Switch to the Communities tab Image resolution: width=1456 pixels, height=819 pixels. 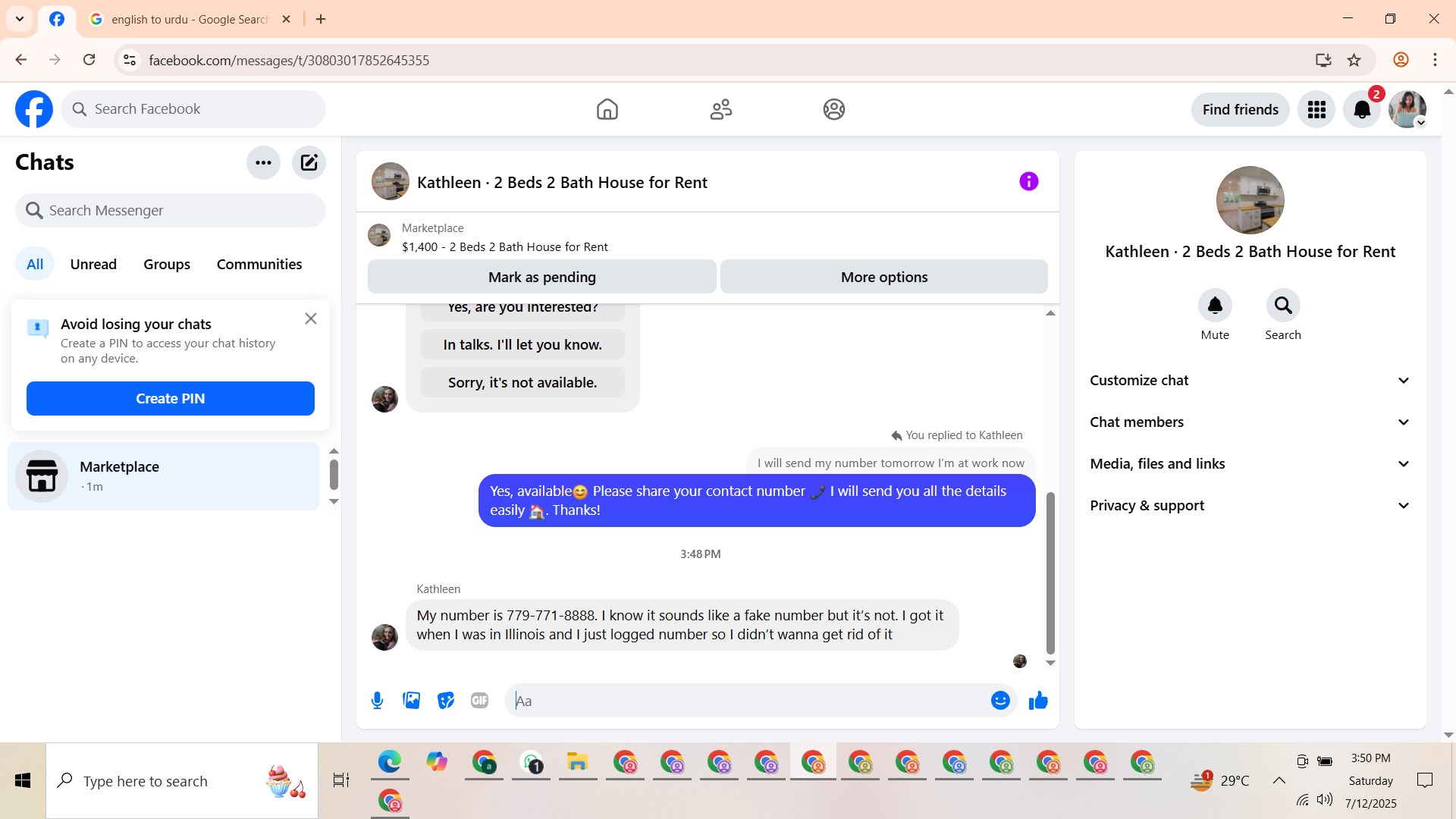point(259,264)
